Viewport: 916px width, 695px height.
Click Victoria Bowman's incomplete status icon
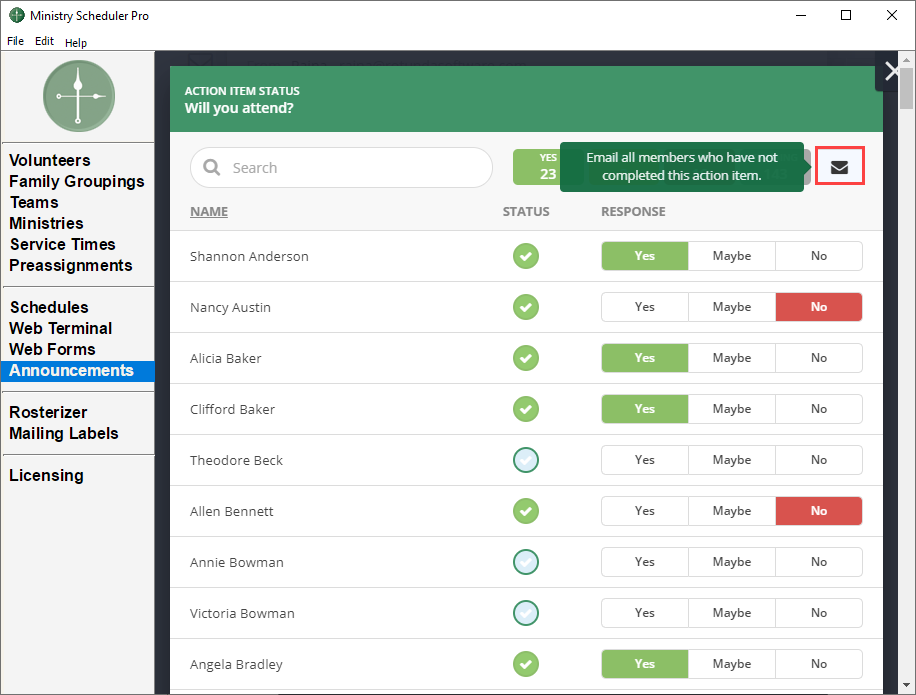click(526, 613)
